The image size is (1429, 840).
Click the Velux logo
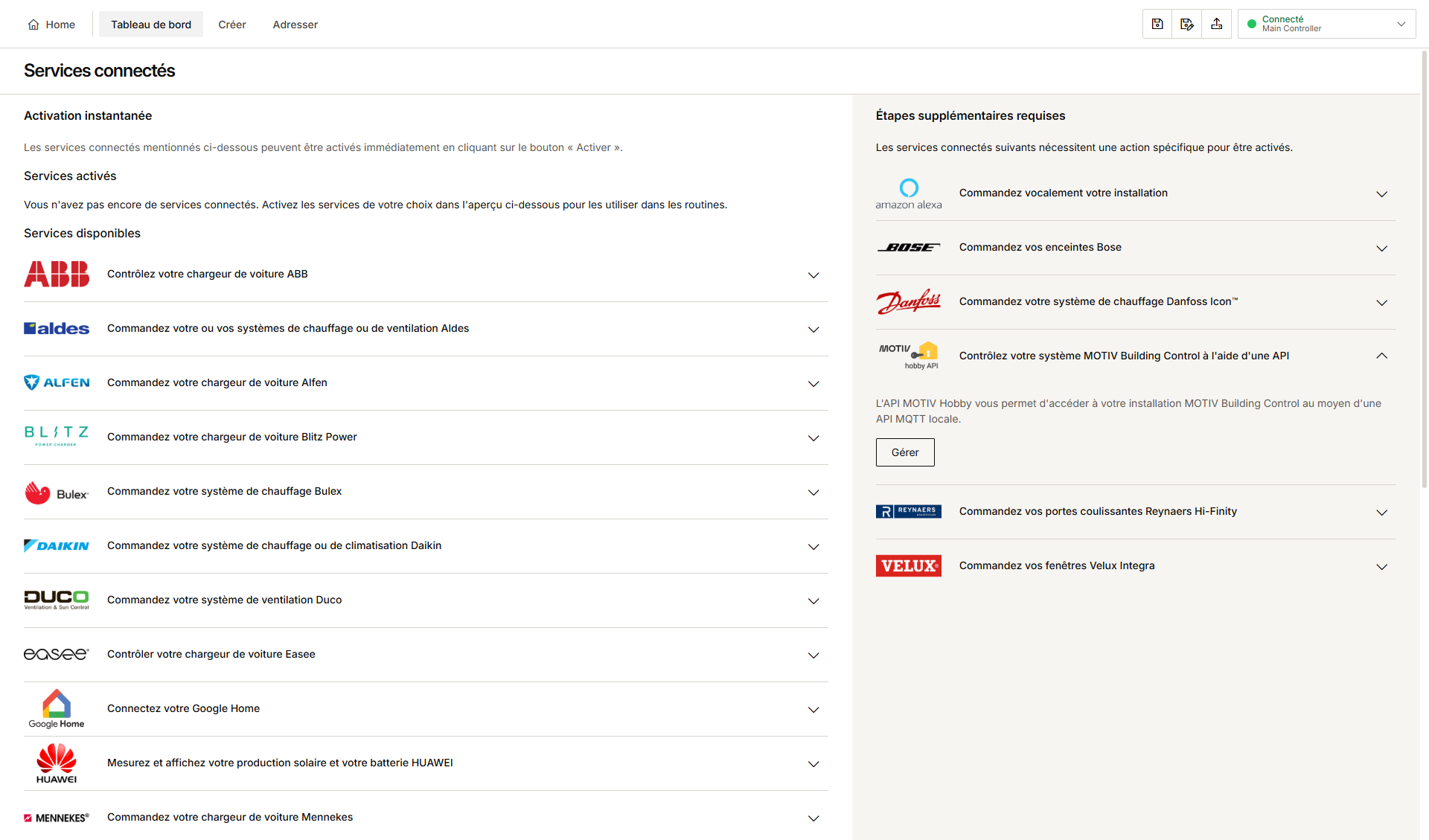point(909,565)
